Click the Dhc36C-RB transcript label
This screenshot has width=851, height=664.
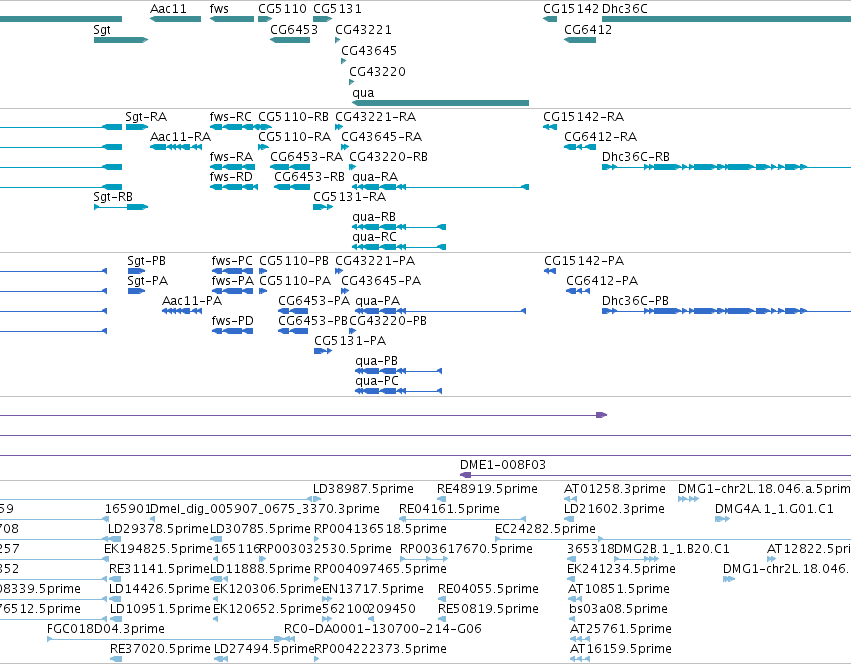click(x=636, y=157)
